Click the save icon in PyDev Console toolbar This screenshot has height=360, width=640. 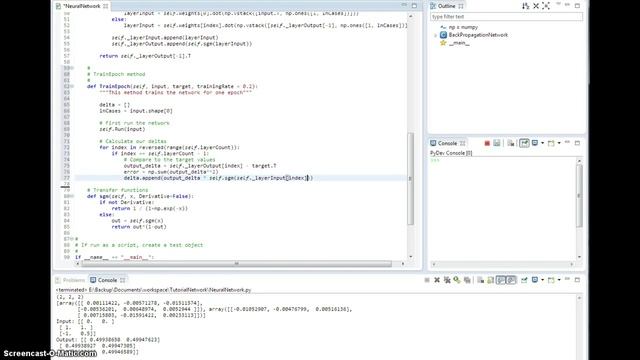pos(497,143)
